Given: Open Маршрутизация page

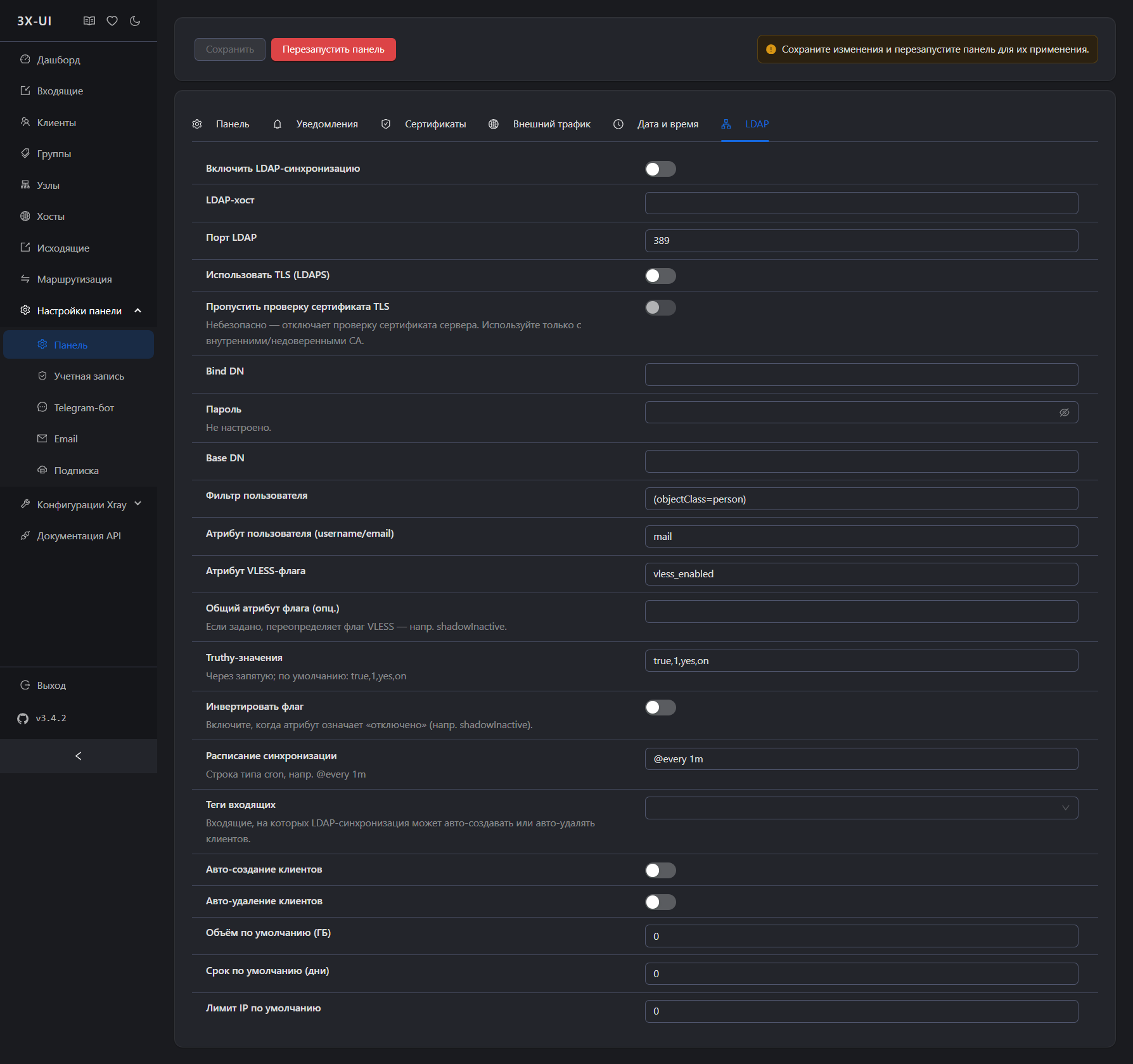Looking at the screenshot, I should click(x=79, y=279).
